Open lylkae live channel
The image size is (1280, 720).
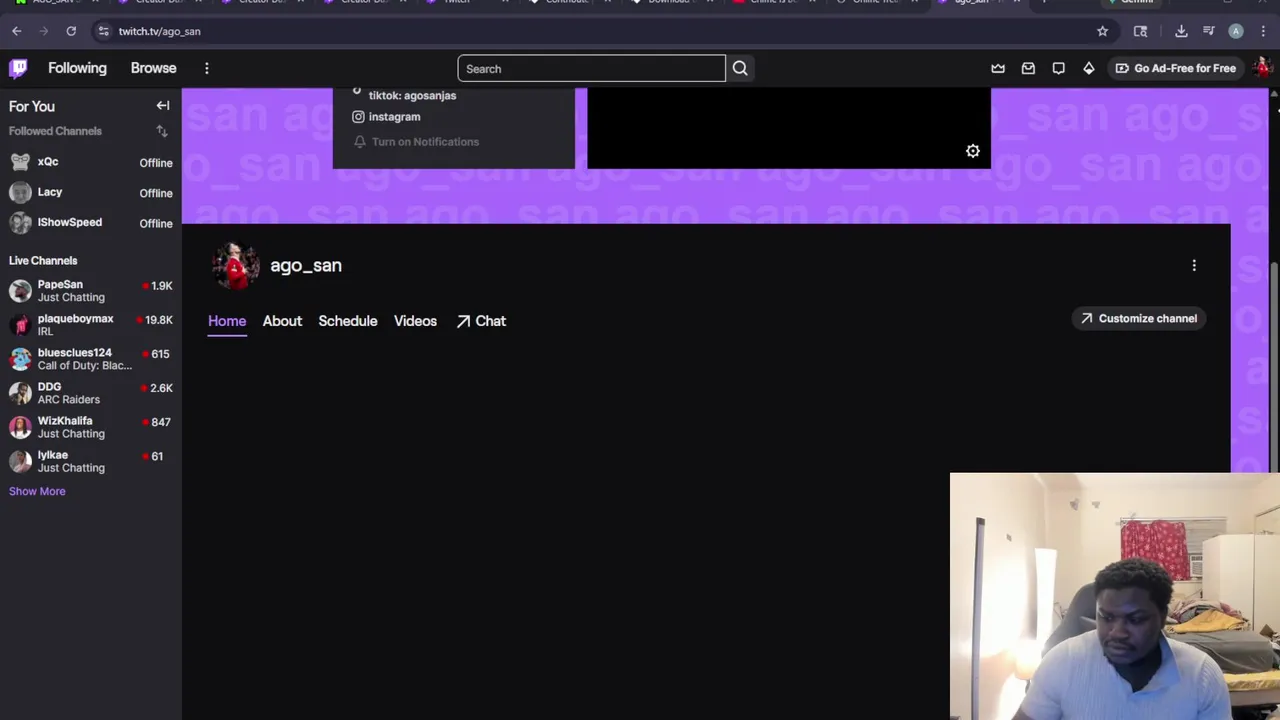click(91, 461)
